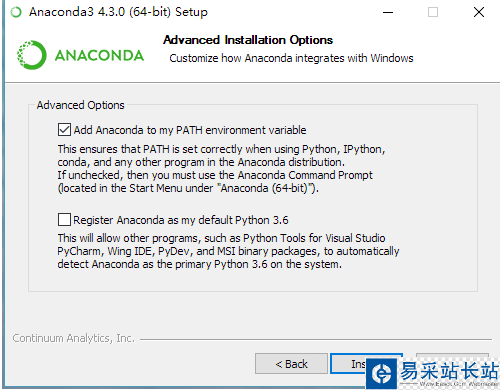The height and width of the screenshot is (390, 500).
Task: Click the "Advanced Options" group box label
Action: pyautogui.click(x=80, y=105)
